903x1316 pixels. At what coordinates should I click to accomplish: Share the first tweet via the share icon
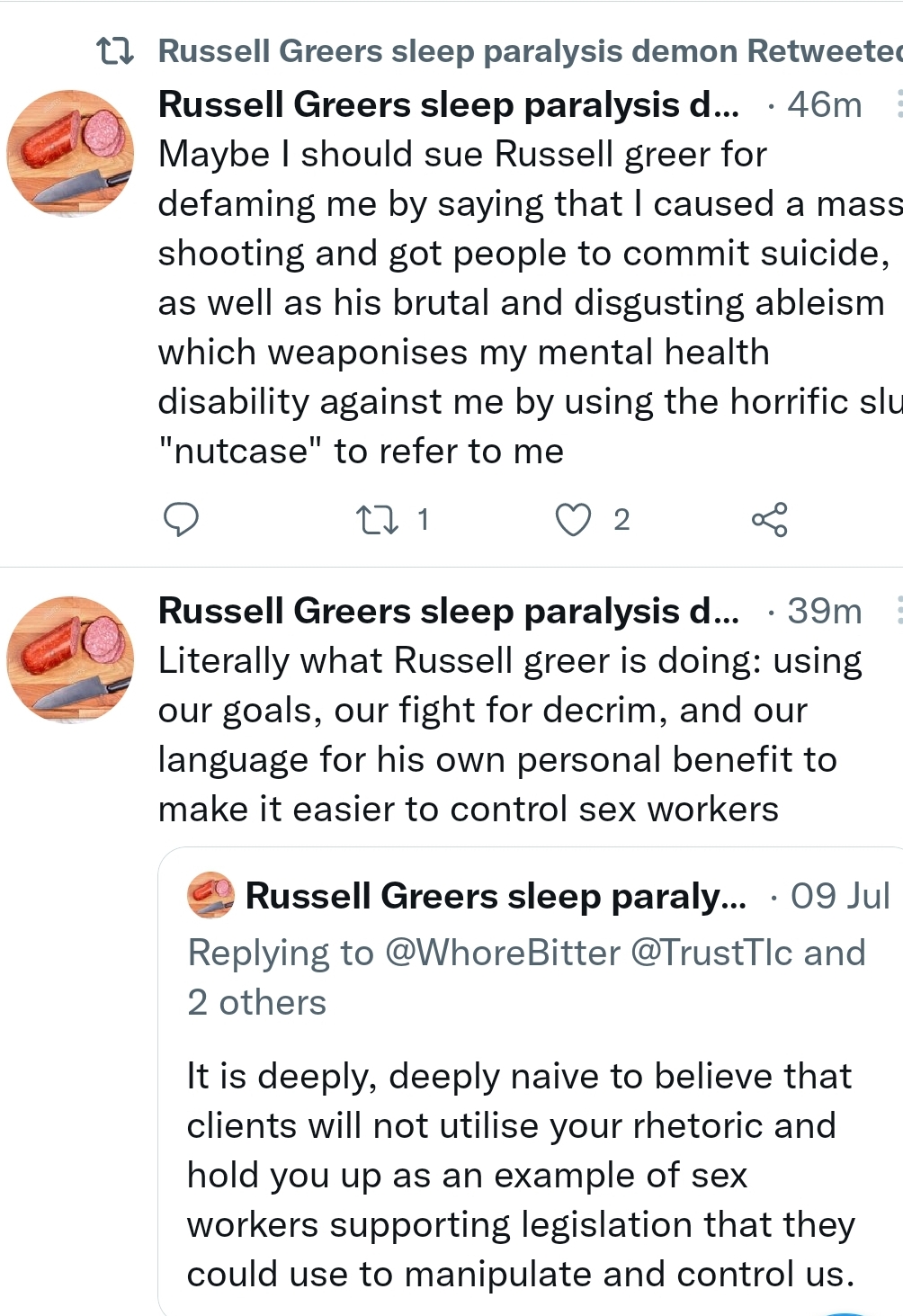(x=769, y=519)
